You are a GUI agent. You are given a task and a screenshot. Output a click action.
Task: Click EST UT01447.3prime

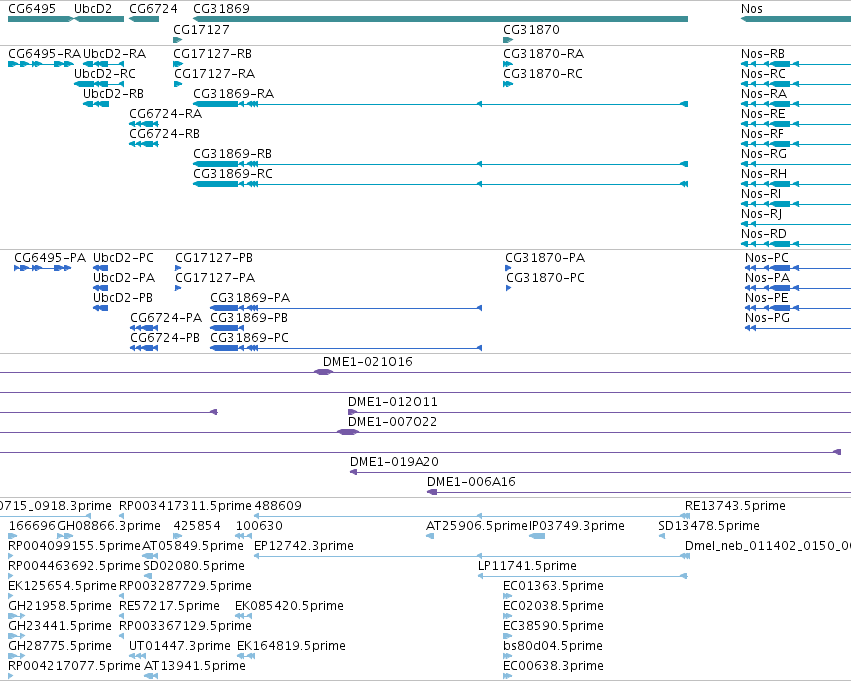pyautogui.click(x=180, y=646)
